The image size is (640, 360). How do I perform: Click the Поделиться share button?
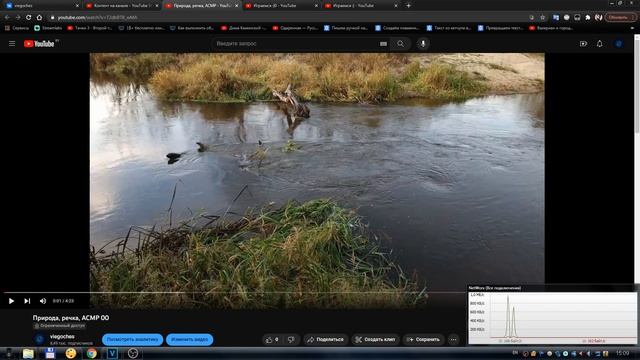(x=326, y=339)
